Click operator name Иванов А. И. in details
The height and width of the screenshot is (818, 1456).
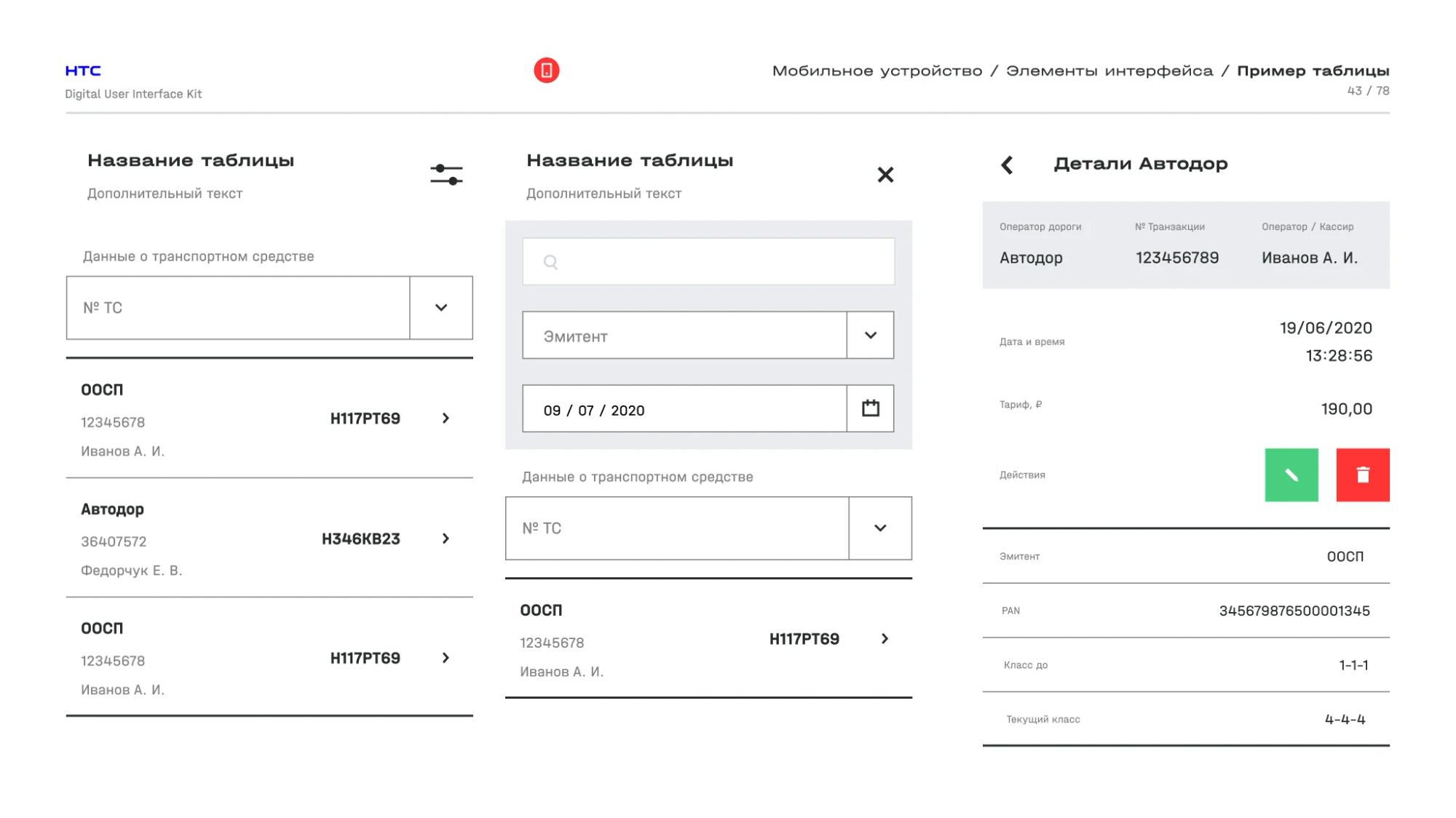[x=1310, y=258]
